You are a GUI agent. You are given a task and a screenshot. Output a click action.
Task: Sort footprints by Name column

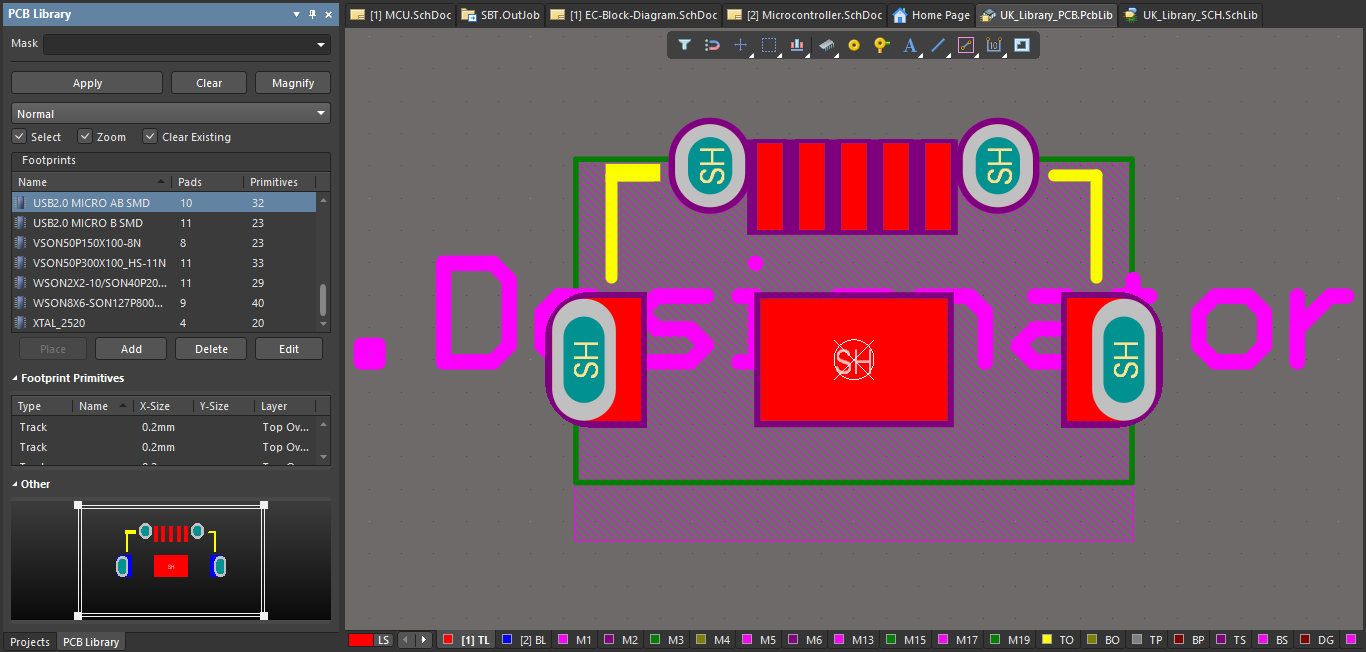pos(92,182)
